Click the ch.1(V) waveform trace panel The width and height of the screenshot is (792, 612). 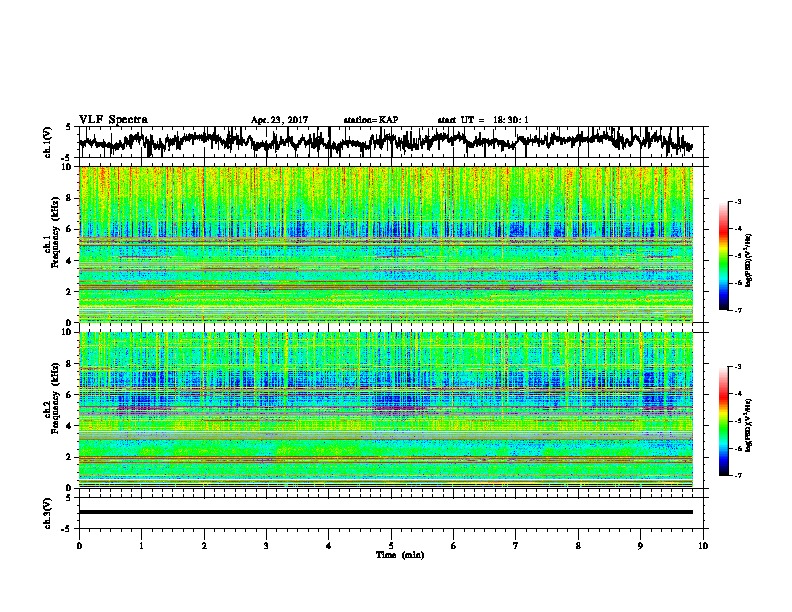point(390,142)
